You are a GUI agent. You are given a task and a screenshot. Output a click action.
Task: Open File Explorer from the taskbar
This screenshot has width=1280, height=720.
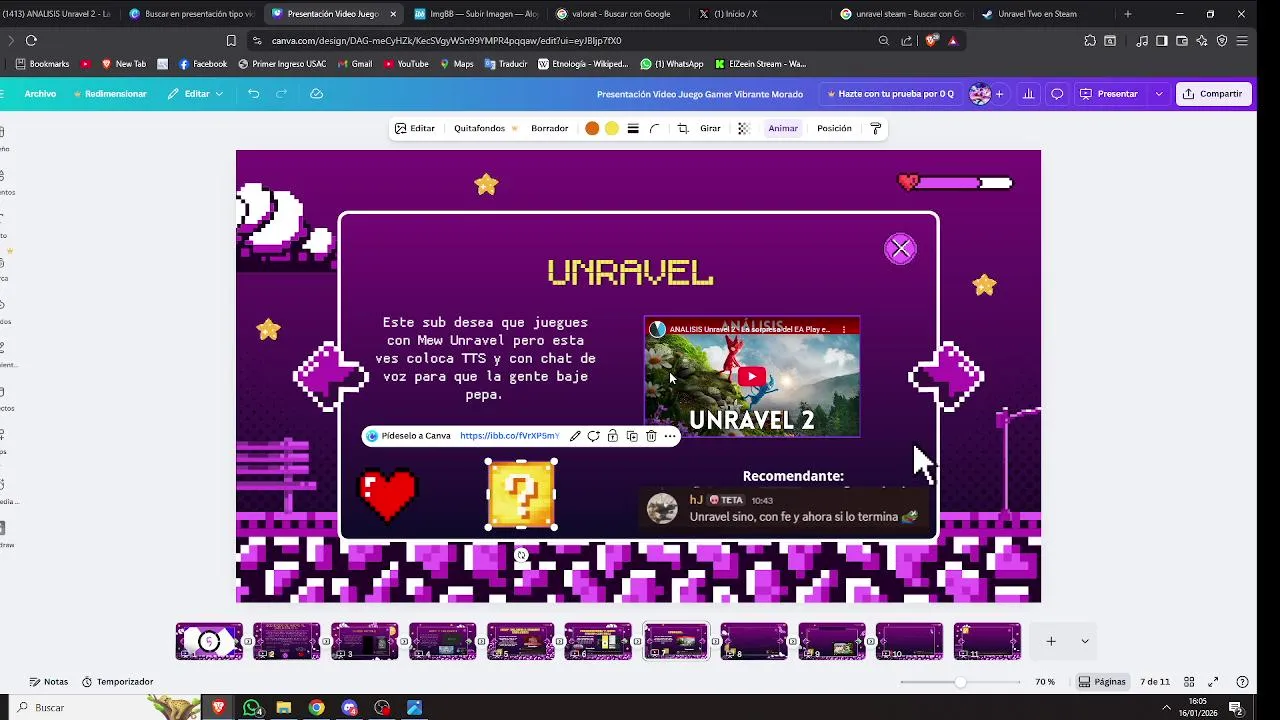click(x=284, y=708)
